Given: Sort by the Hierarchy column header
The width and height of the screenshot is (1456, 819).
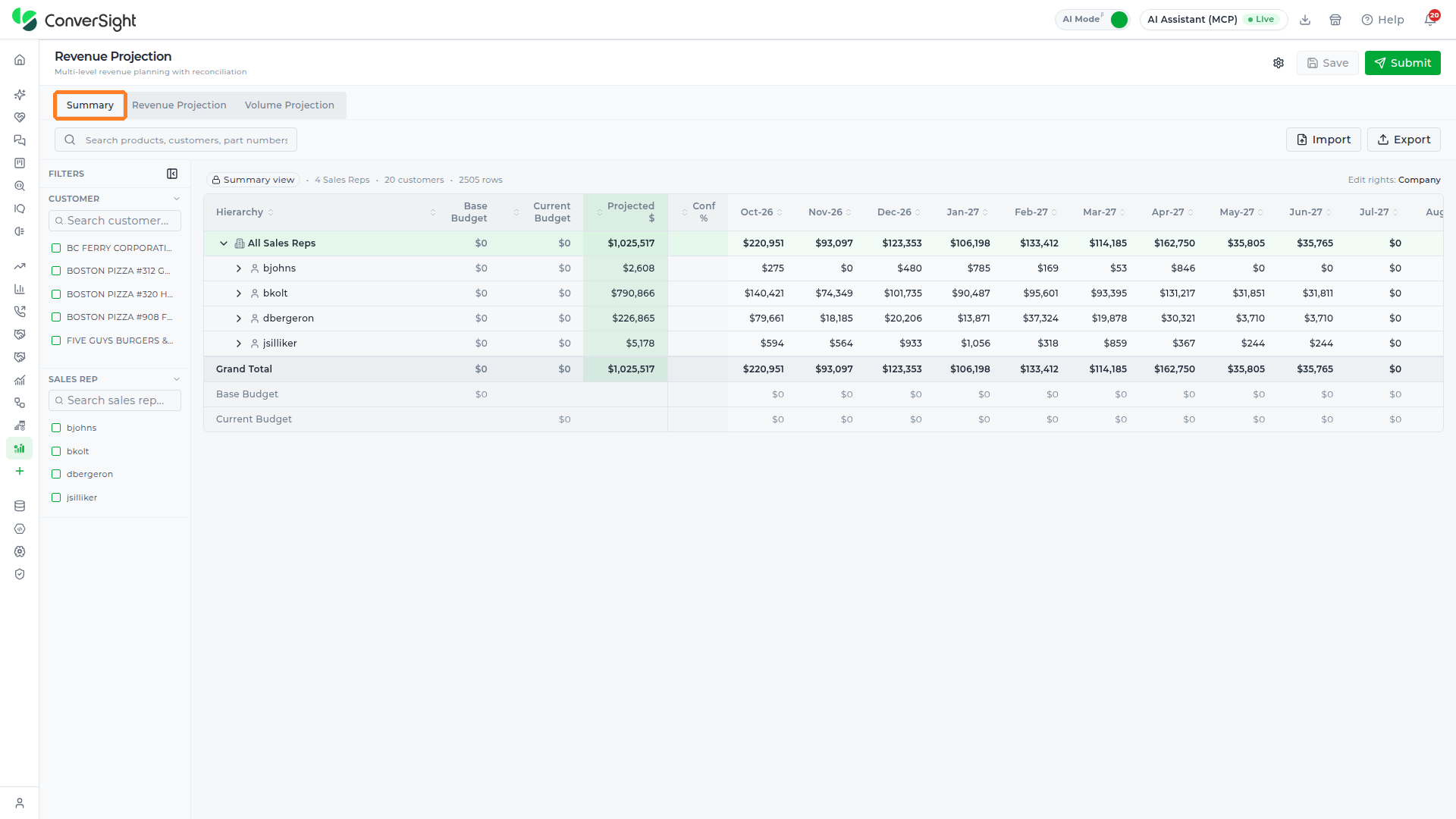Looking at the screenshot, I should tap(244, 212).
